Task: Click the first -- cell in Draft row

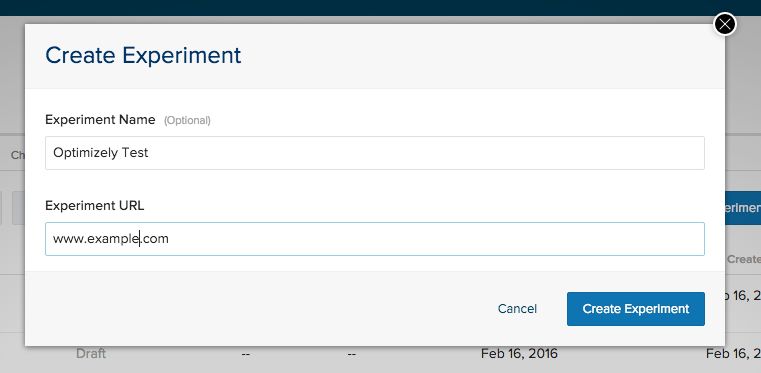Action: tap(246, 354)
